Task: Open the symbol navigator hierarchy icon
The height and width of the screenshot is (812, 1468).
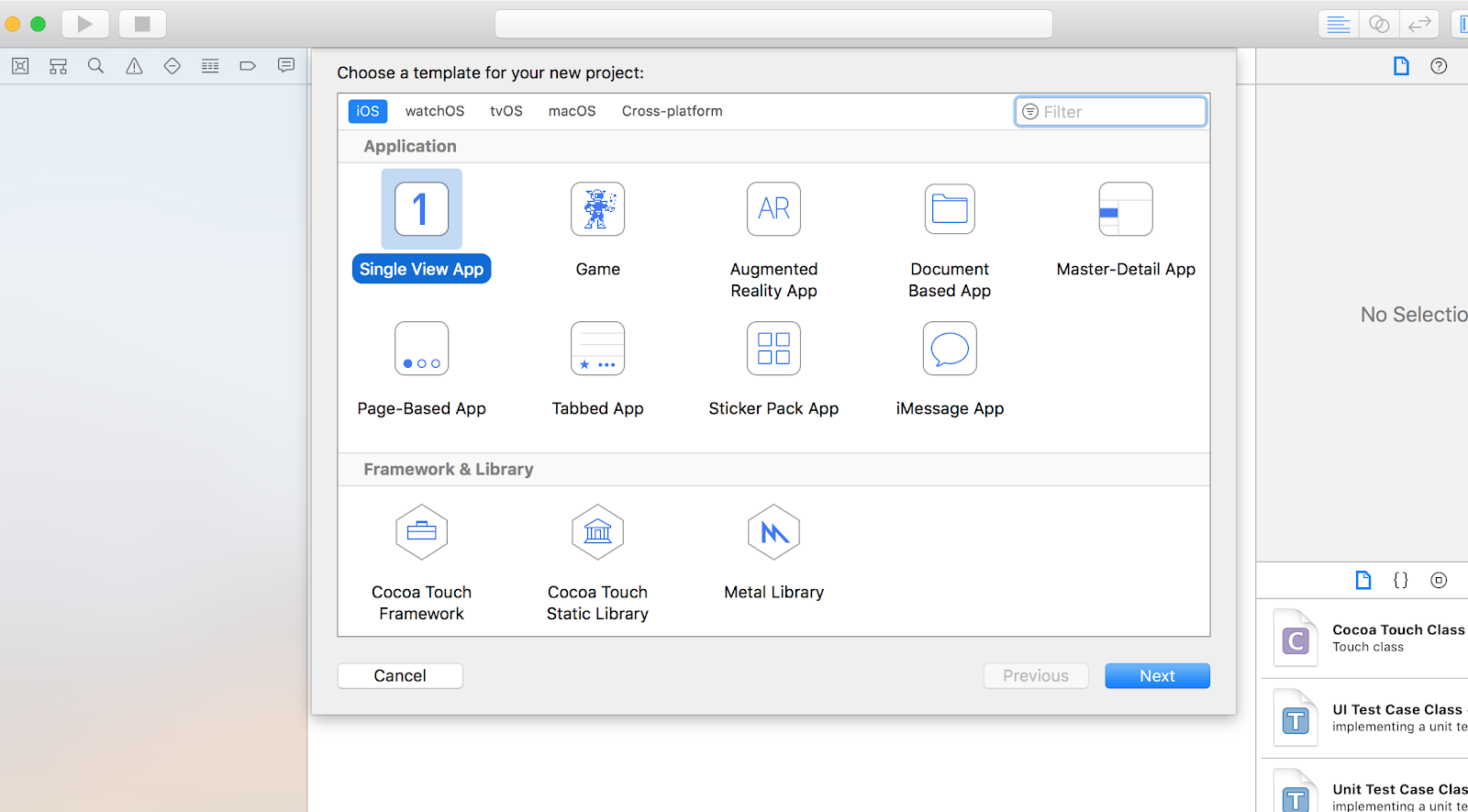Action: [58, 66]
